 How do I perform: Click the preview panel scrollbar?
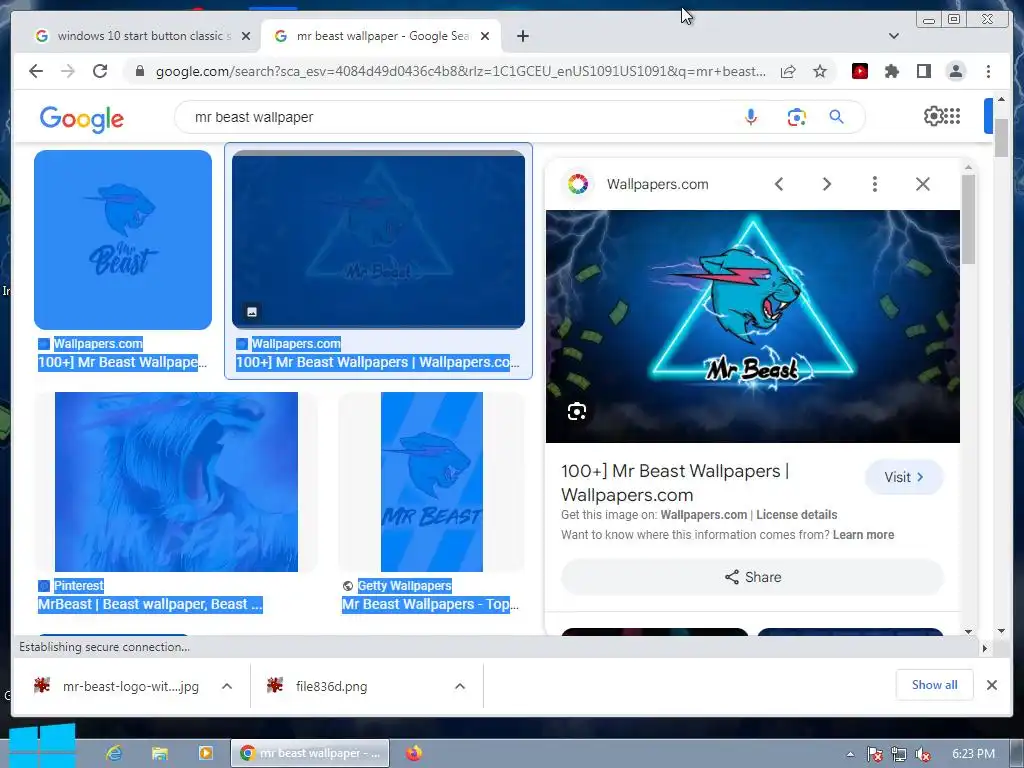coord(968,219)
